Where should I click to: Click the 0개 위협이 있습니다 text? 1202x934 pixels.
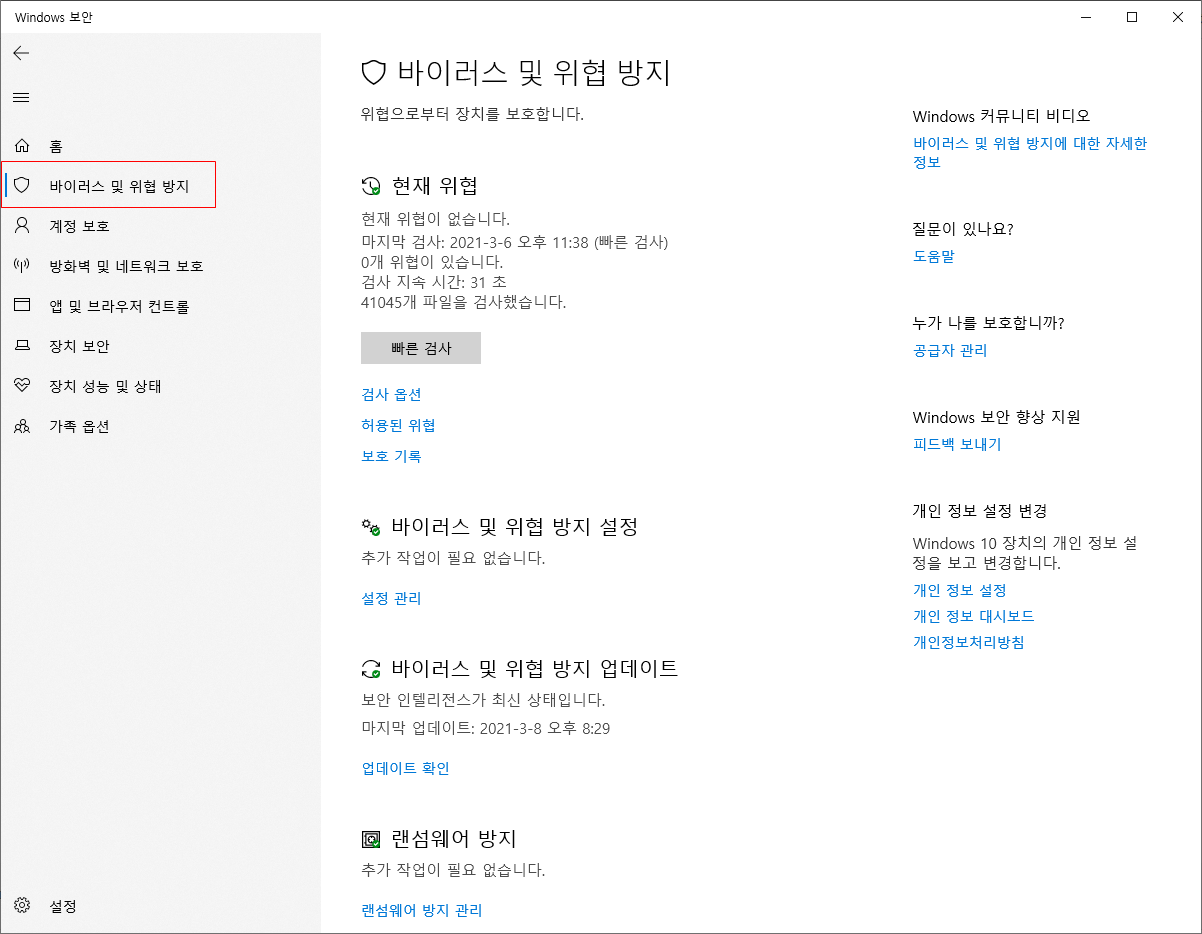click(x=432, y=262)
